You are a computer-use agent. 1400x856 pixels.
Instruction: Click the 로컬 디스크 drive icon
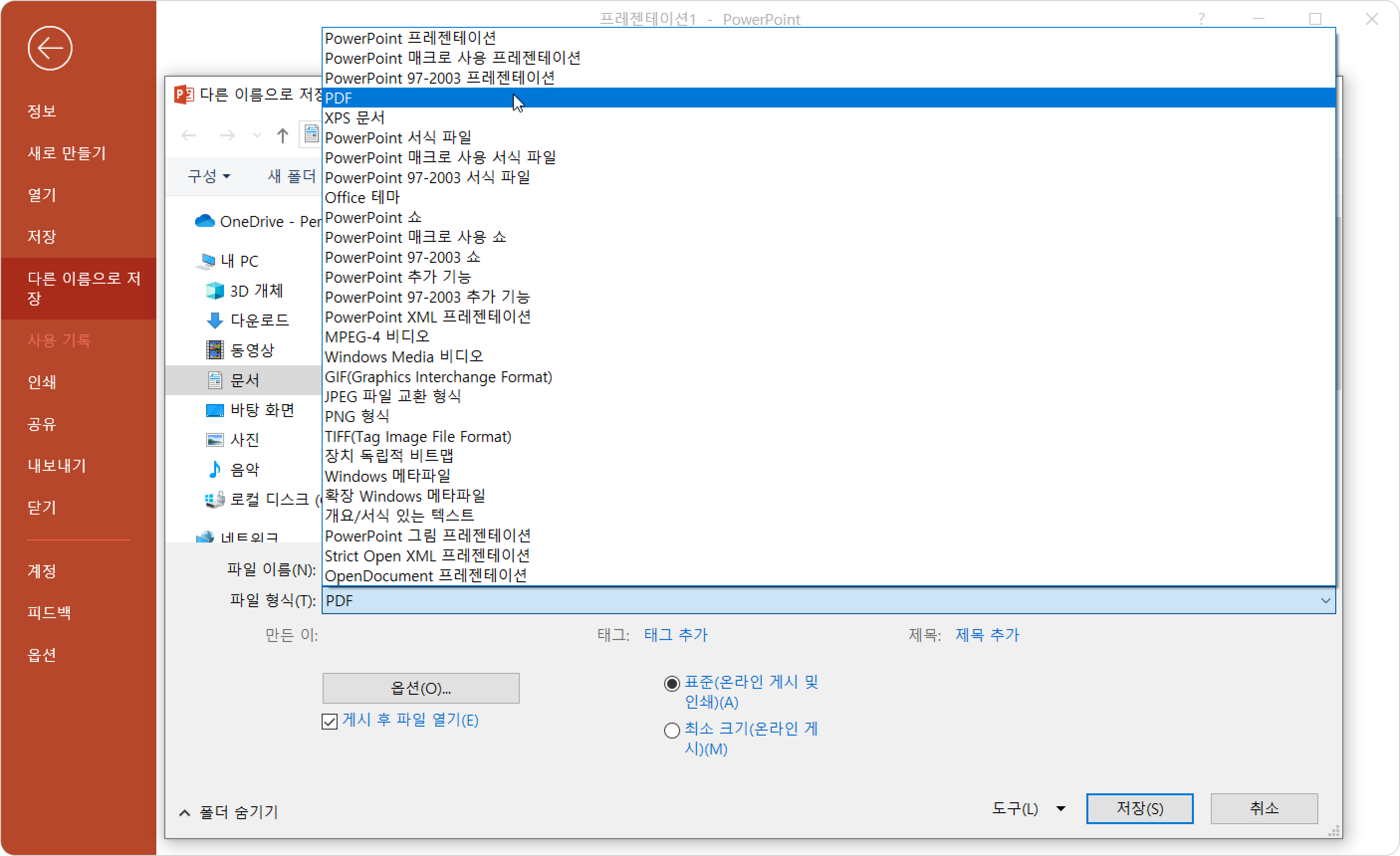click(215, 499)
